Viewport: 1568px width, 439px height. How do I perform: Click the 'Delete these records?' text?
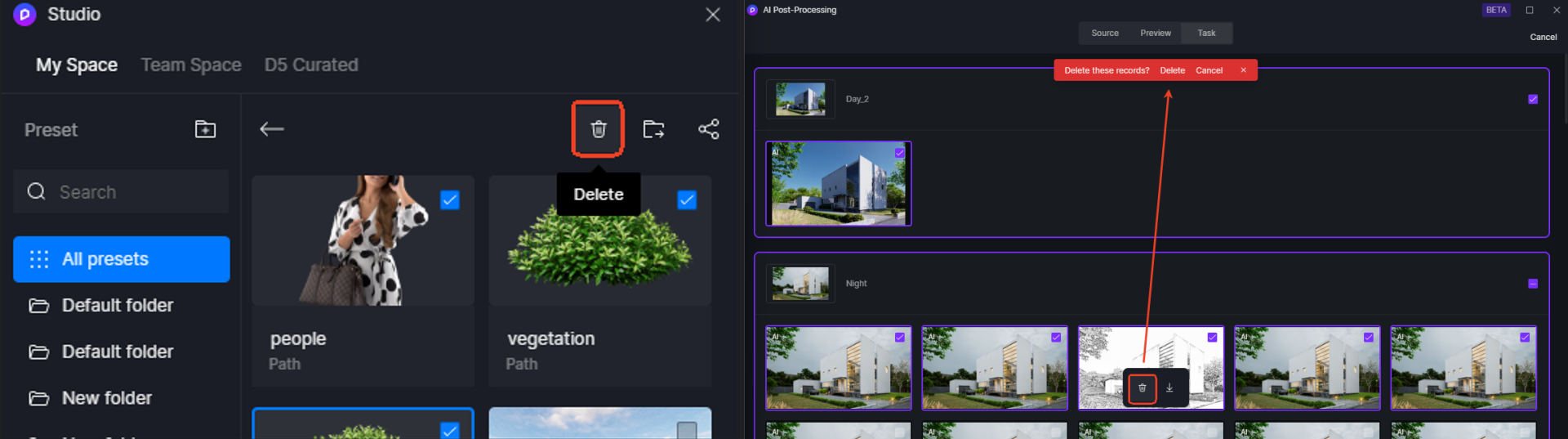tap(1107, 70)
